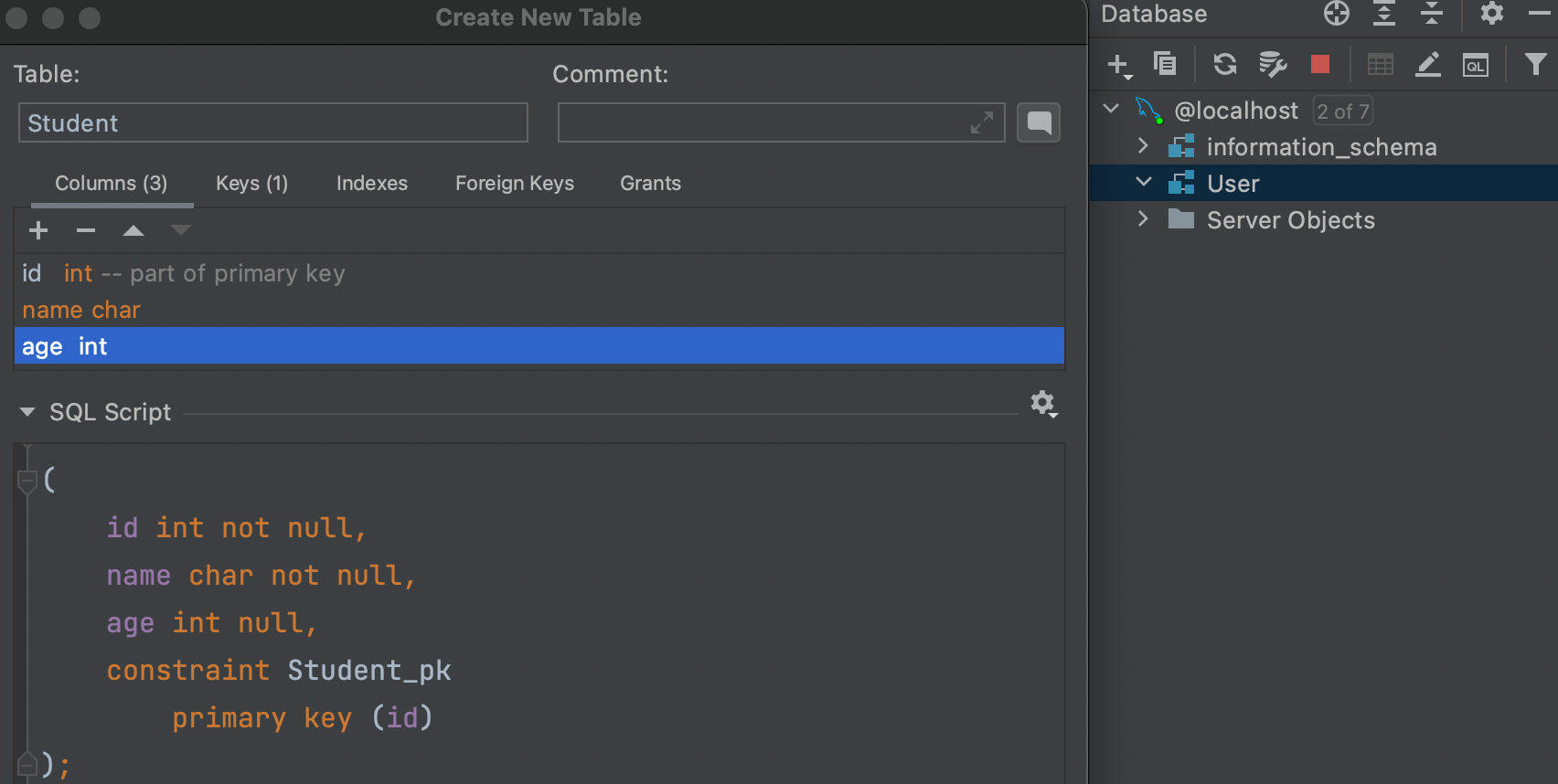
Task: Click 'primary key (id)' line in SQL script
Action: [x=303, y=718]
